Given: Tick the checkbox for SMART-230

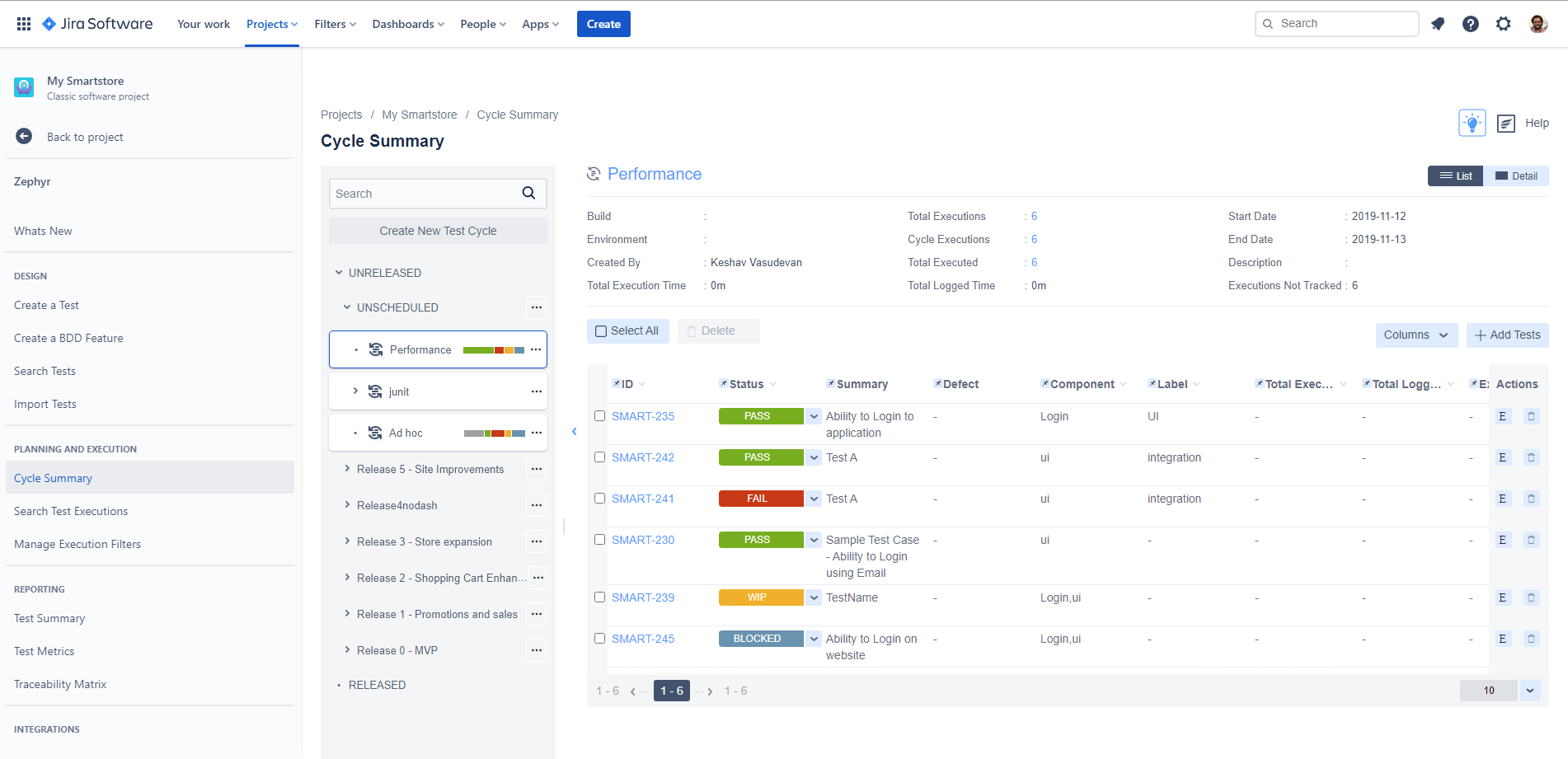Looking at the screenshot, I should coord(600,540).
